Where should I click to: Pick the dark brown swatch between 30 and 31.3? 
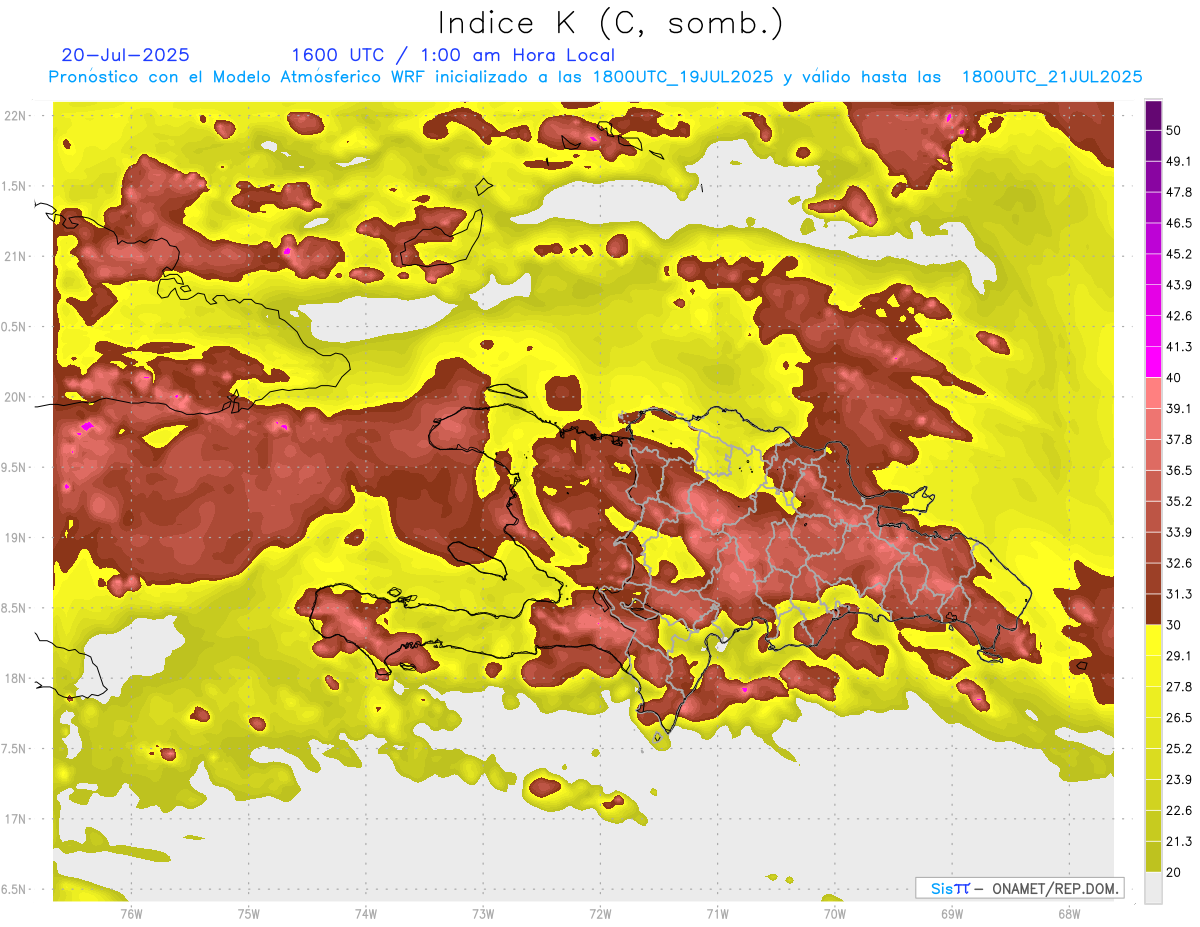[1153, 609]
